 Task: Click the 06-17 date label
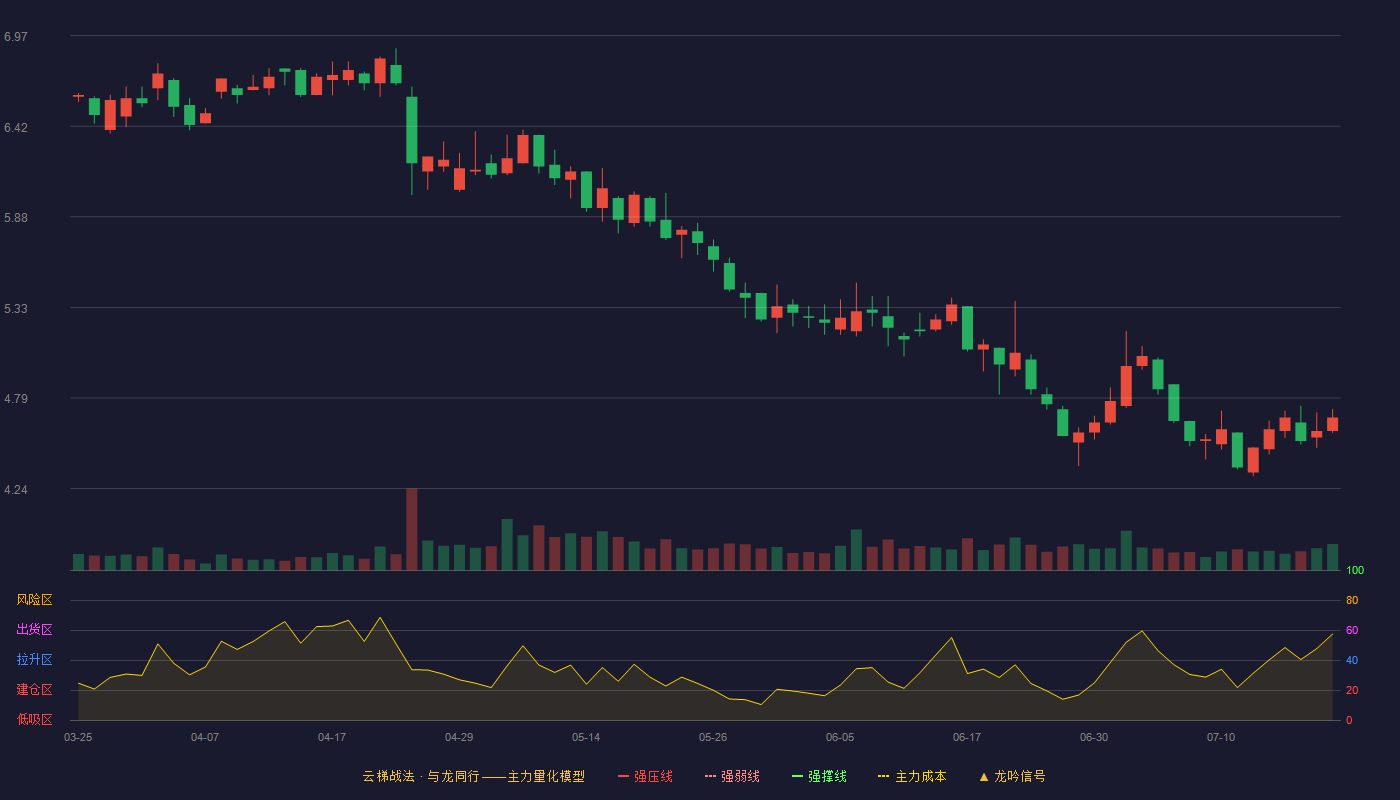coord(967,737)
